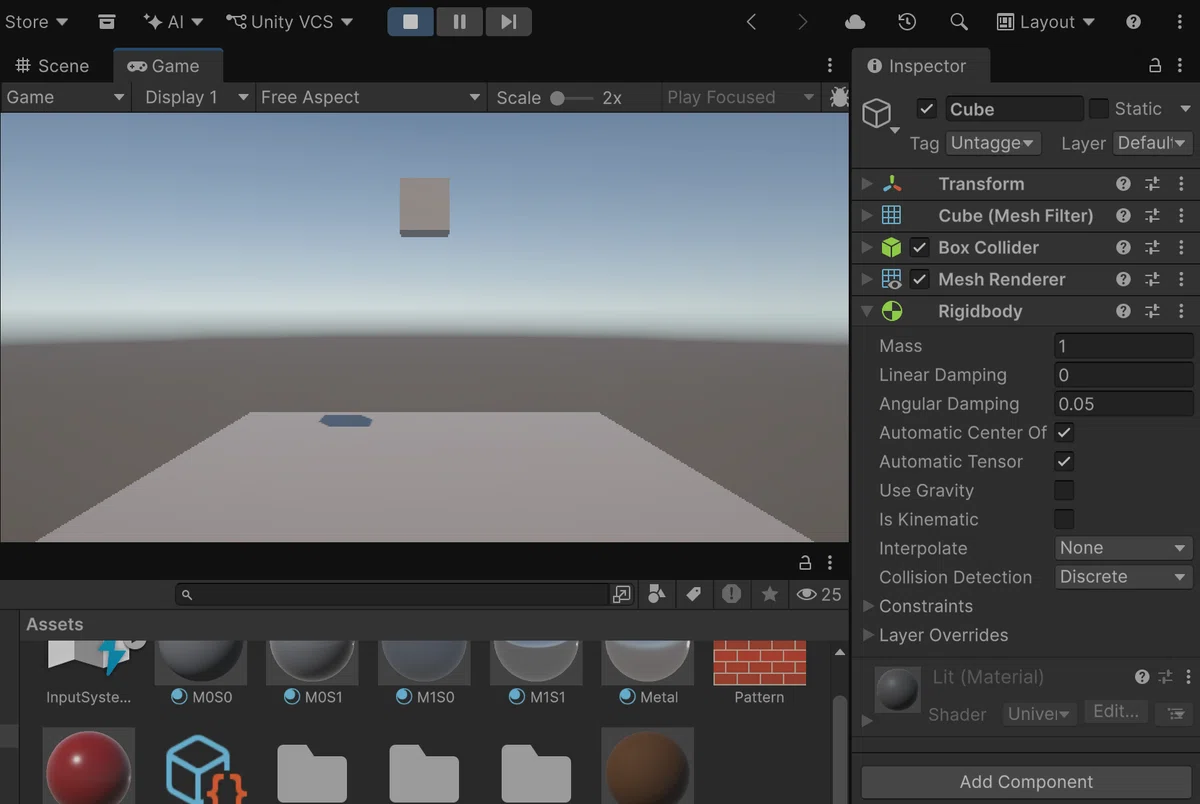Open undo history clock icon
This screenshot has width=1200, height=804.
[907, 22]
